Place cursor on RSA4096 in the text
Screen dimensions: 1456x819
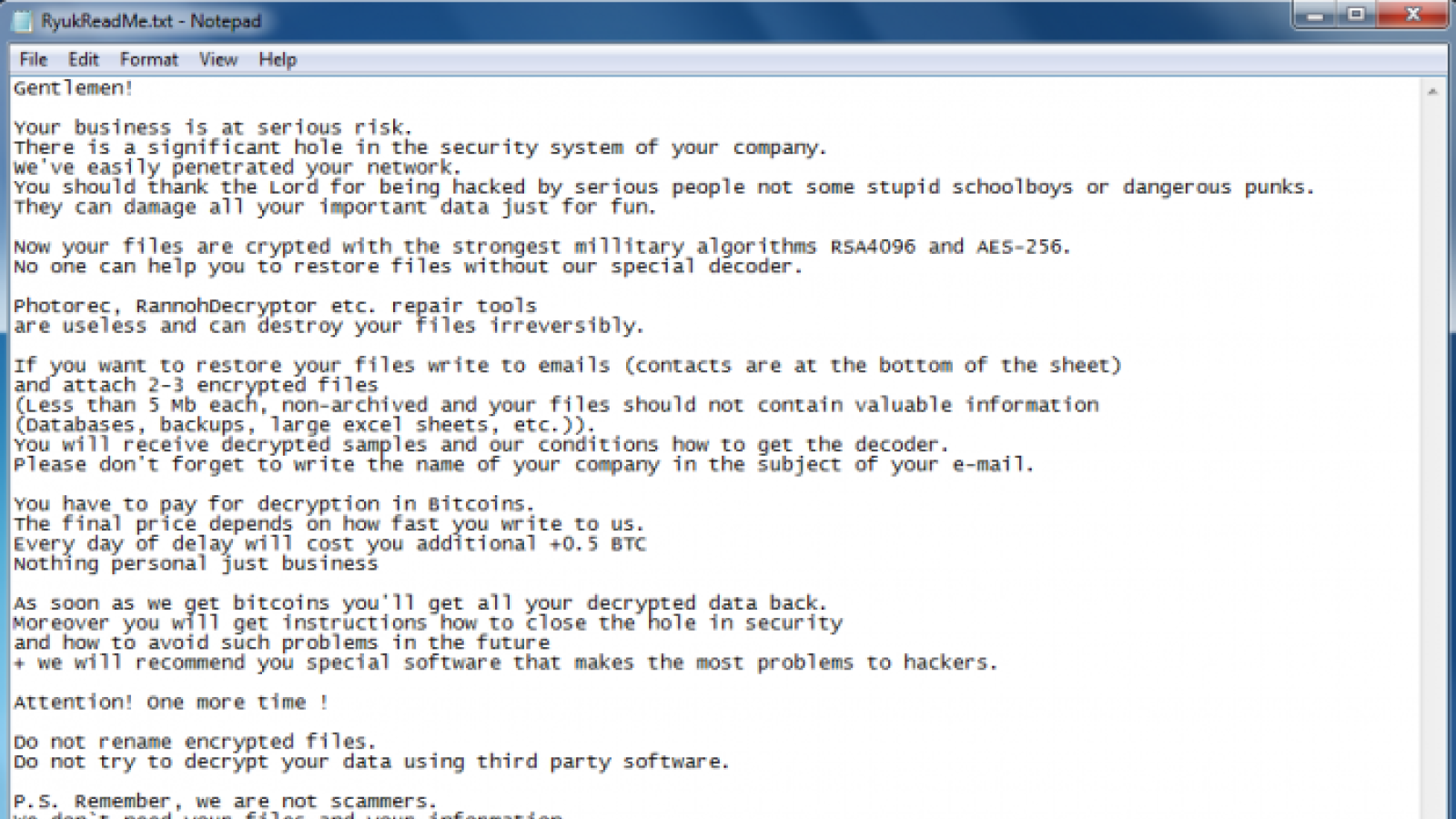coord(872,247)
